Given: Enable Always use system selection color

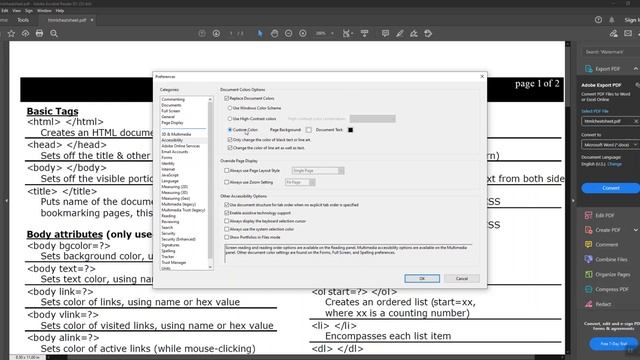Looking at the screenshot, I should [227, 229].
